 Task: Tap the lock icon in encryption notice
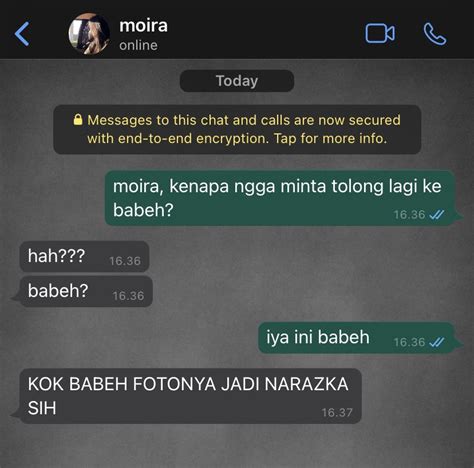click(78, 119)
